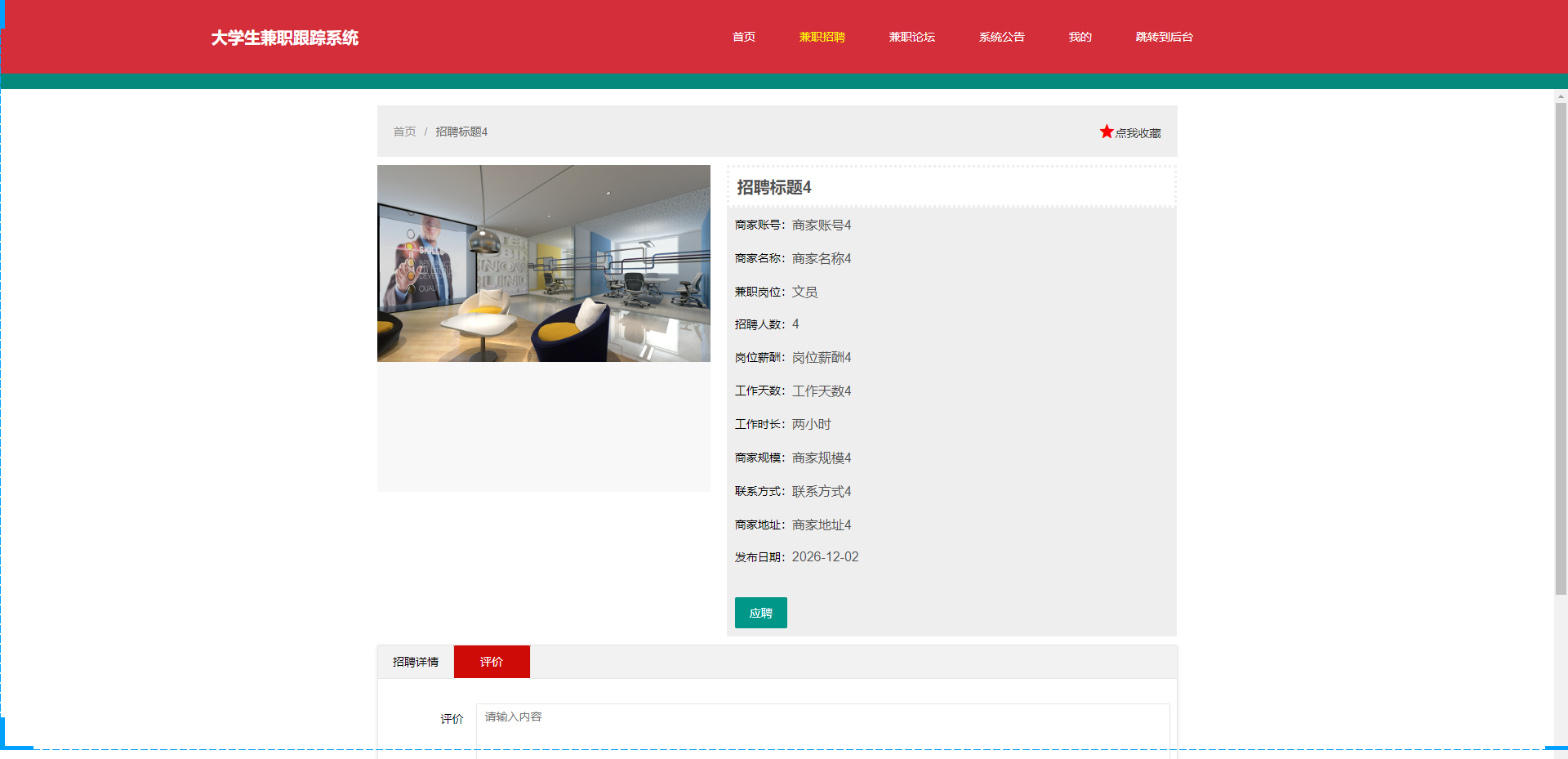Screen dimensions: 1568x759
Task: Click the 联系方式4 contact value
Action: click(822, 491)
